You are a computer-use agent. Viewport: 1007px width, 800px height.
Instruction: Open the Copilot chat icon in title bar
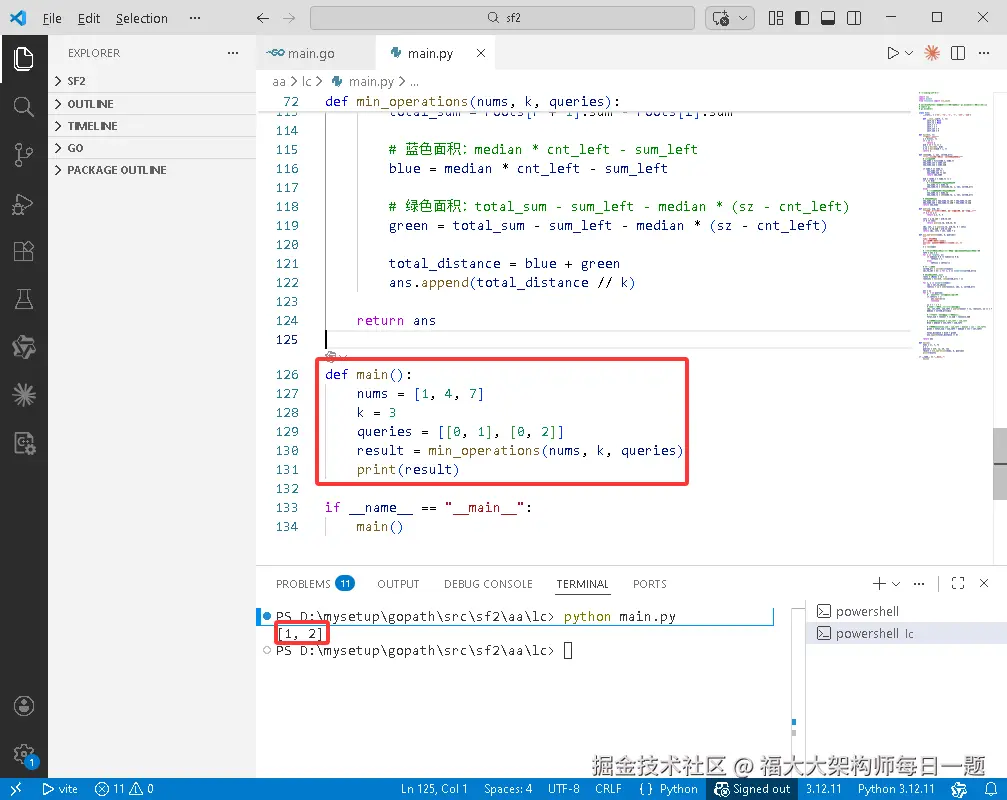pyautogui.click(x=721, y=18)
